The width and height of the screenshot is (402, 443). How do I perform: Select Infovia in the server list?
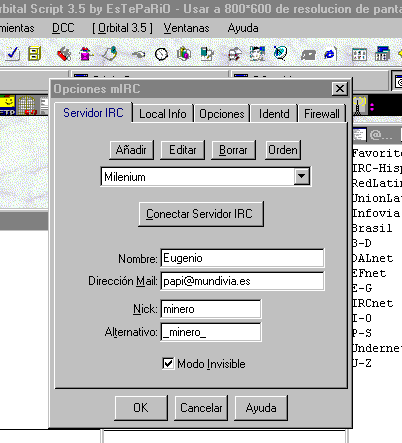(376, 213)
